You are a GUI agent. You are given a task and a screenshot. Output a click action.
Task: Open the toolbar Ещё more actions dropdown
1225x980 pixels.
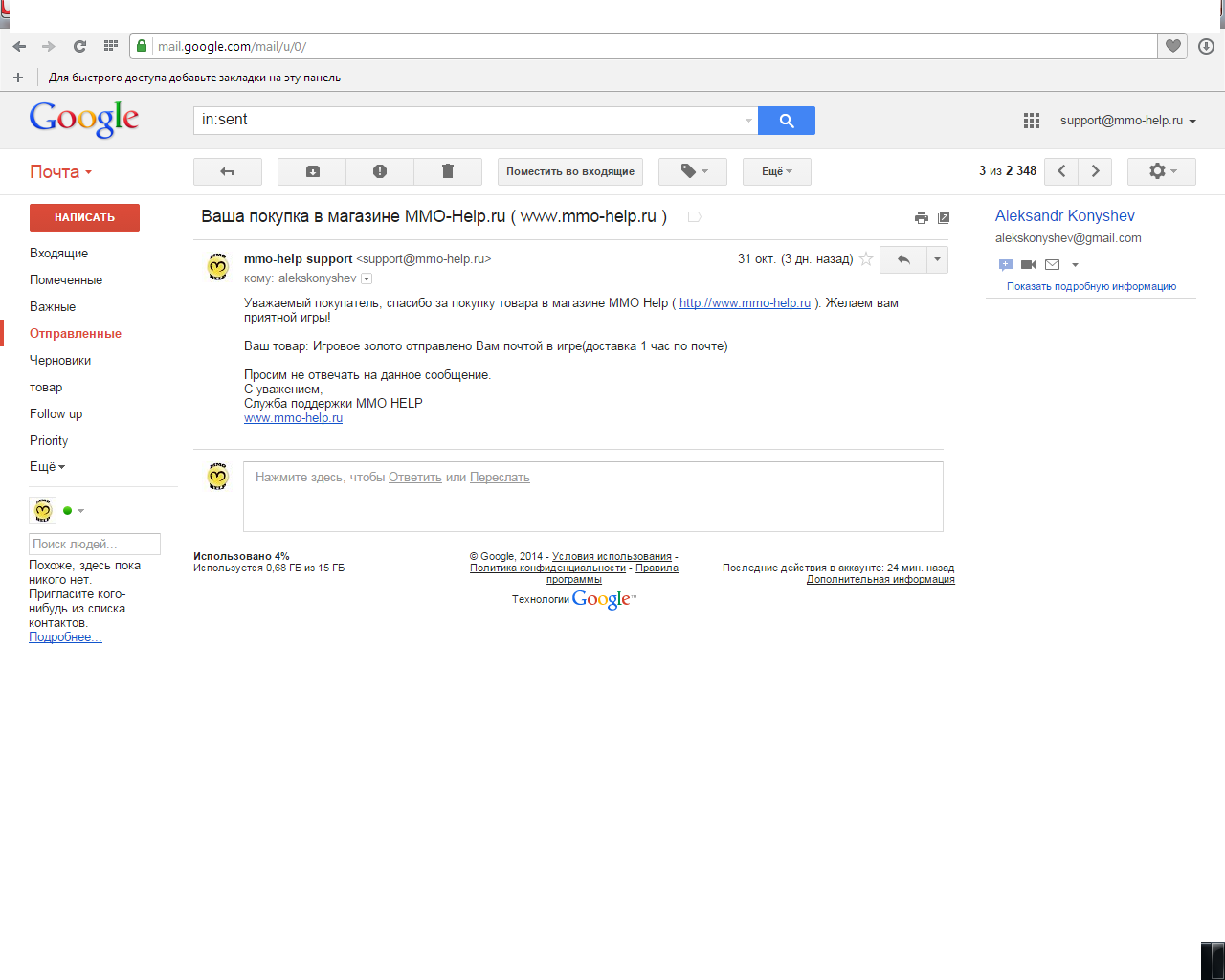[x=777, y=171]
